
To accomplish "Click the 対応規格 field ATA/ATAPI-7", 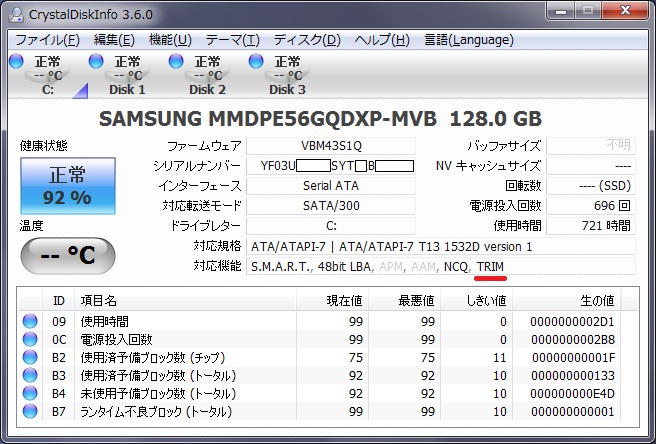I will point(441,246).
